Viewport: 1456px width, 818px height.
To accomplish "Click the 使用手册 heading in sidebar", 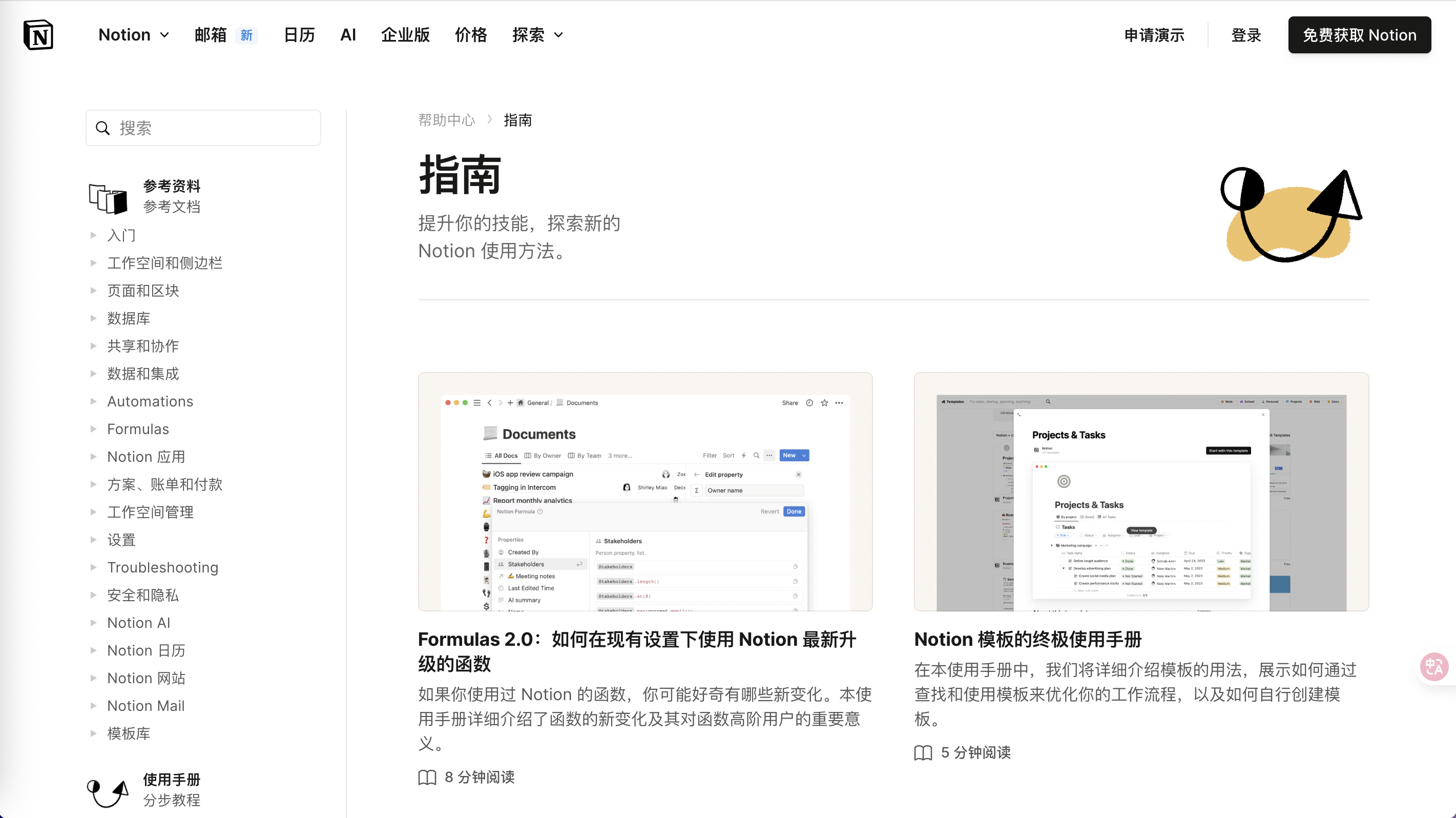I will tap(172, 780).
